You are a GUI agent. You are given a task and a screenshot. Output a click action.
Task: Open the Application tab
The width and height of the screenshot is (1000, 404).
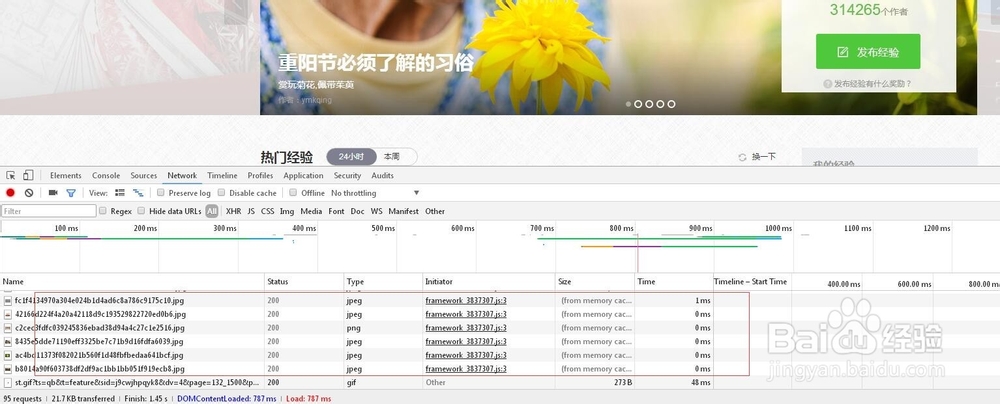304,176
